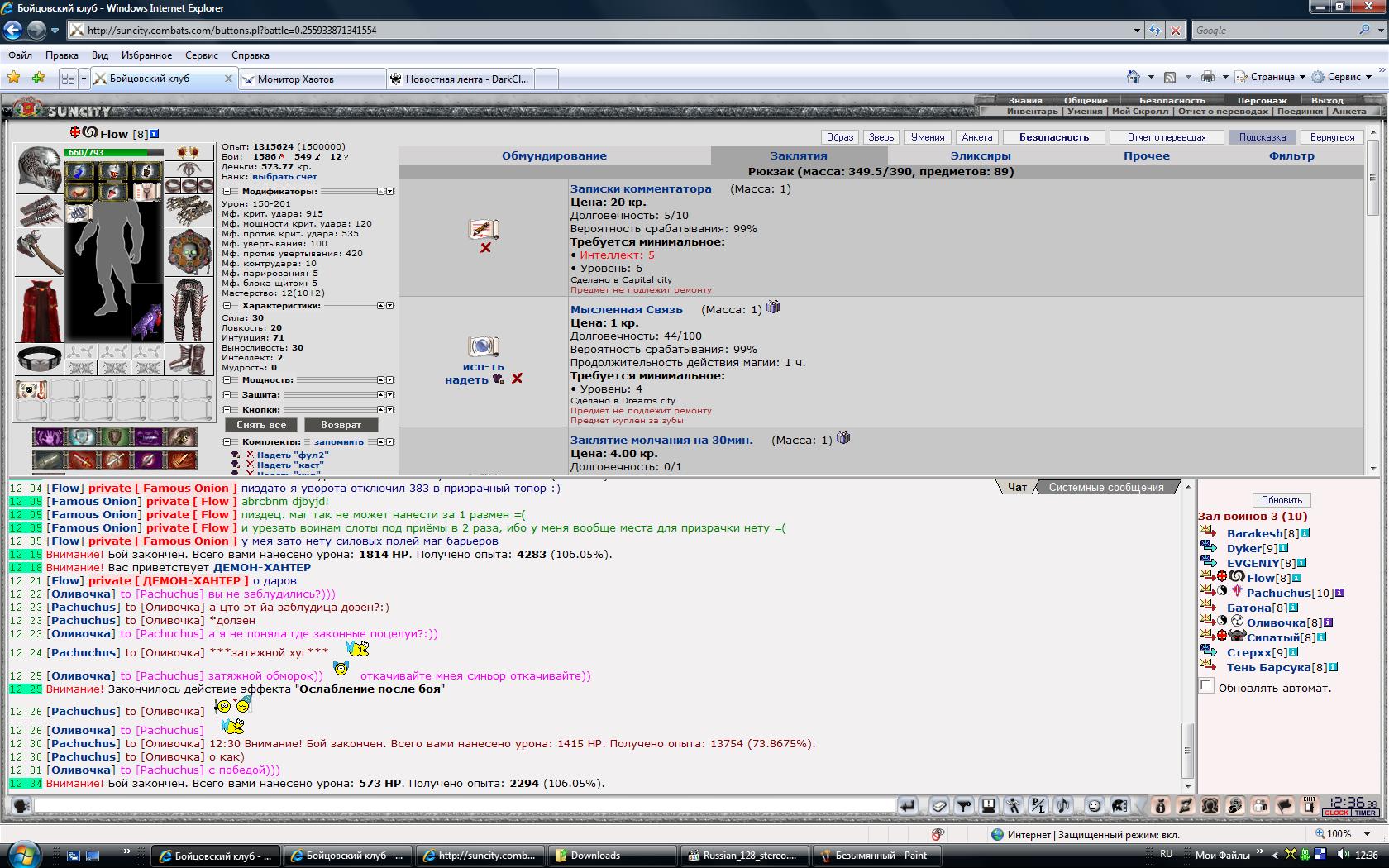Click the red cloak armor slot

point(39,311)
